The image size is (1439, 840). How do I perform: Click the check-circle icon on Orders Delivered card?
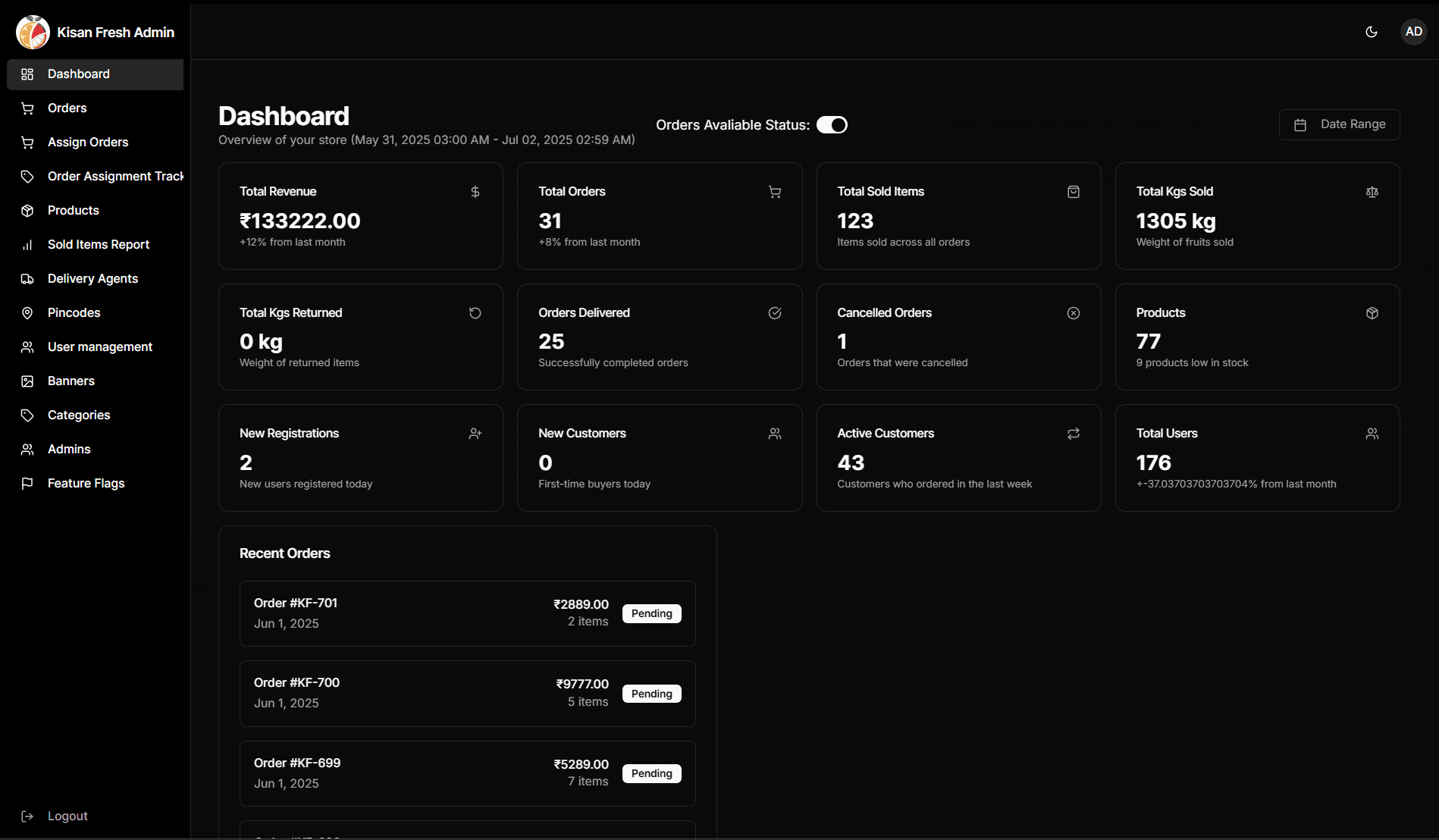click(x=775, y=313)
